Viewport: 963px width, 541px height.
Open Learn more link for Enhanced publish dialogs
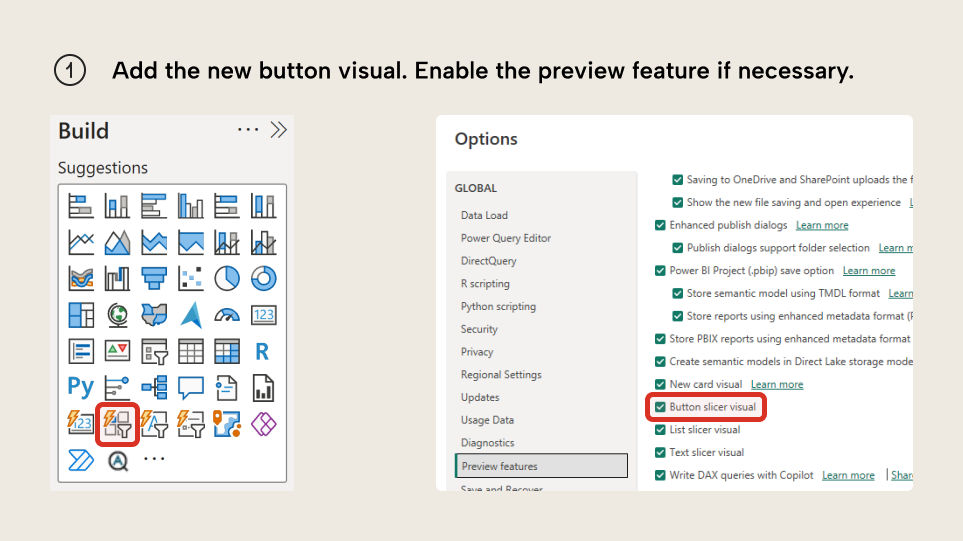point(822,225)
